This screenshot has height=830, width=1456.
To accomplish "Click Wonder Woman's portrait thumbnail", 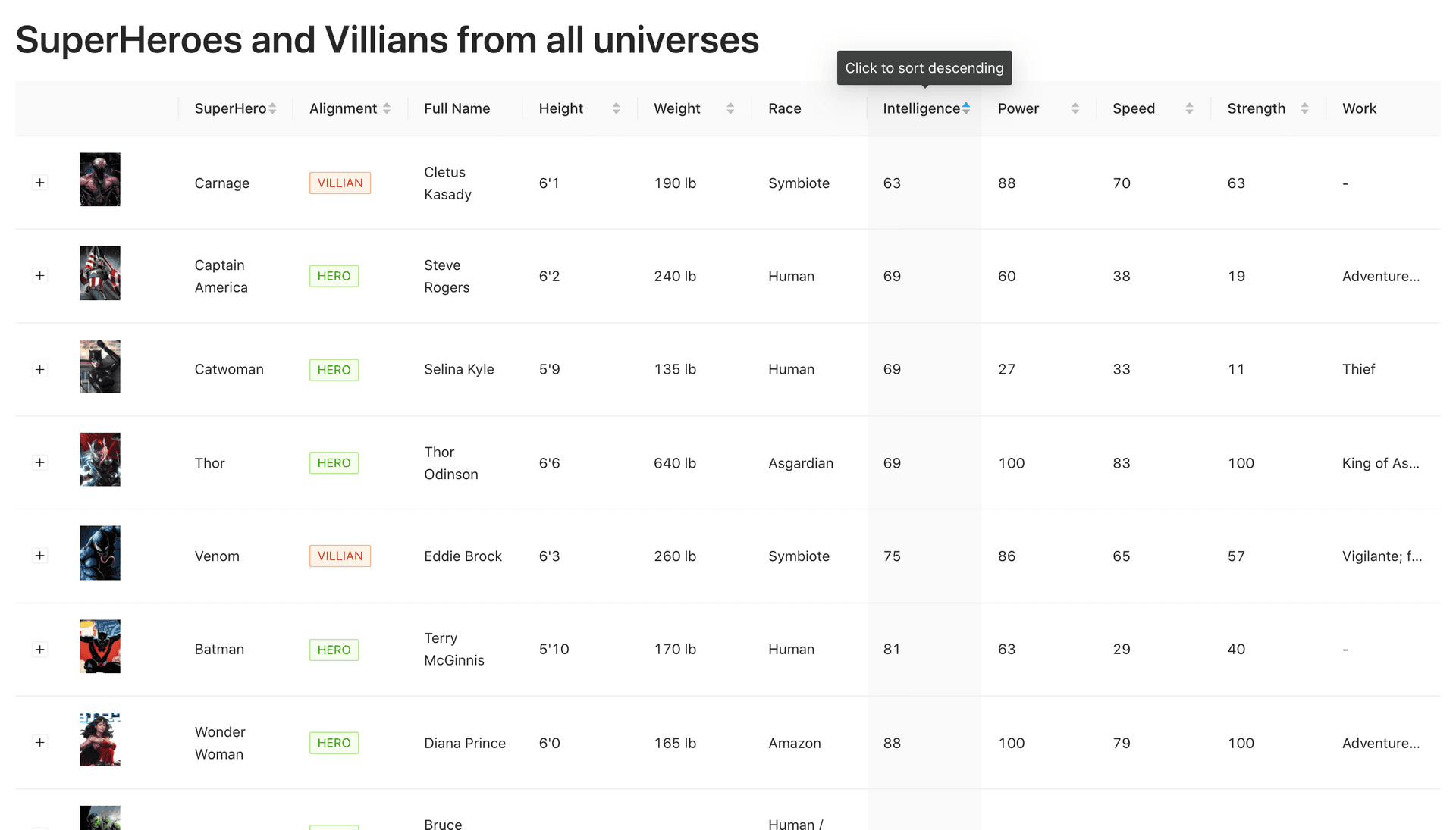I will (x=99, y=739).
